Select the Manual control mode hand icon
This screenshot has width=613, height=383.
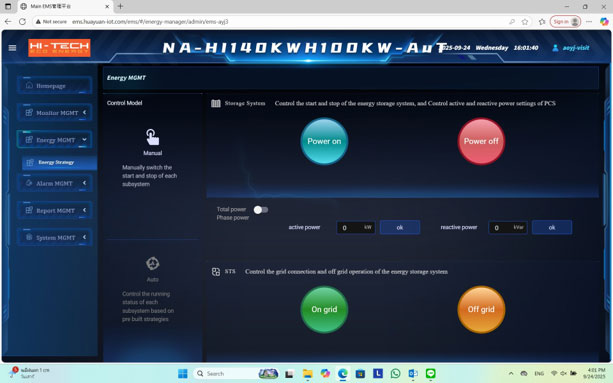(x=152, y=137)
